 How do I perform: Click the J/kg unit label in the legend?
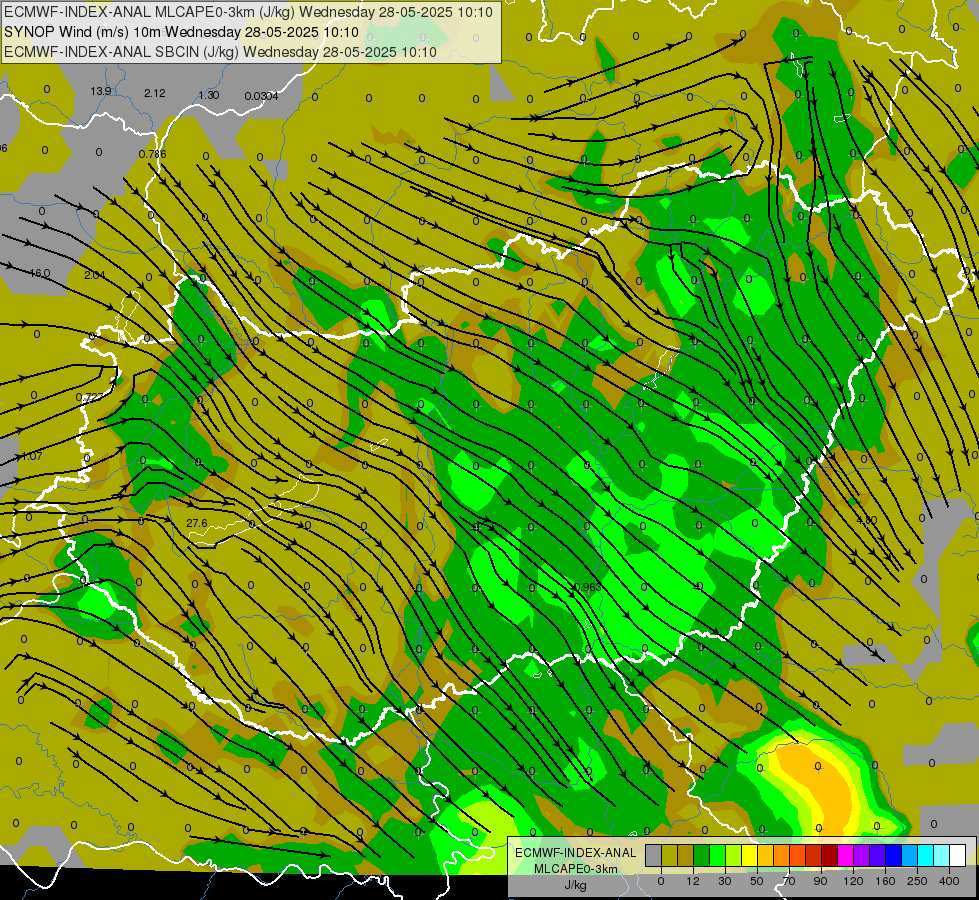(x=575, y=885)
